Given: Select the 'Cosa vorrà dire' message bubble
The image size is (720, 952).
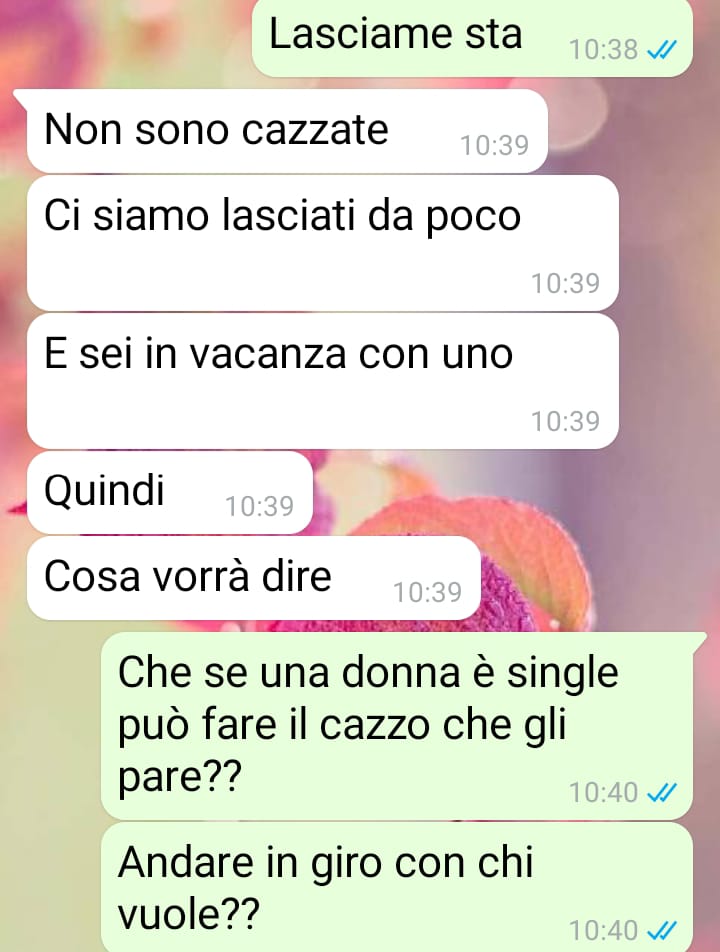Looking at the screenshot, I should 254,578.
